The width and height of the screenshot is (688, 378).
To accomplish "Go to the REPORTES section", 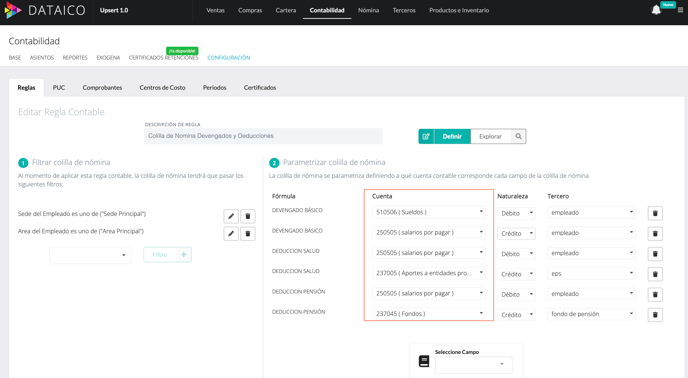I will click(75, 58).
